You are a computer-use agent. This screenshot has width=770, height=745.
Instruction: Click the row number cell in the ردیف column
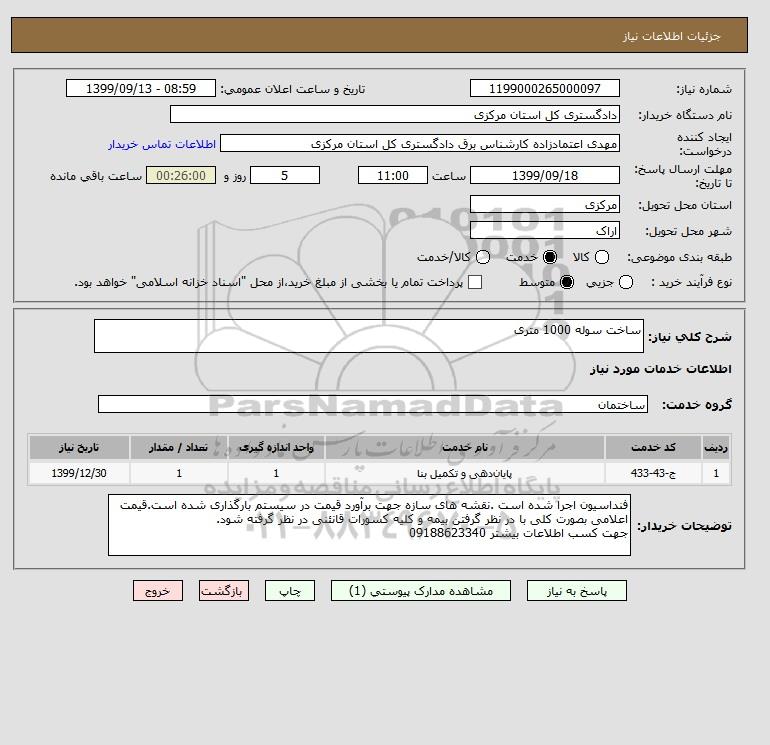[x=716, y=473]
